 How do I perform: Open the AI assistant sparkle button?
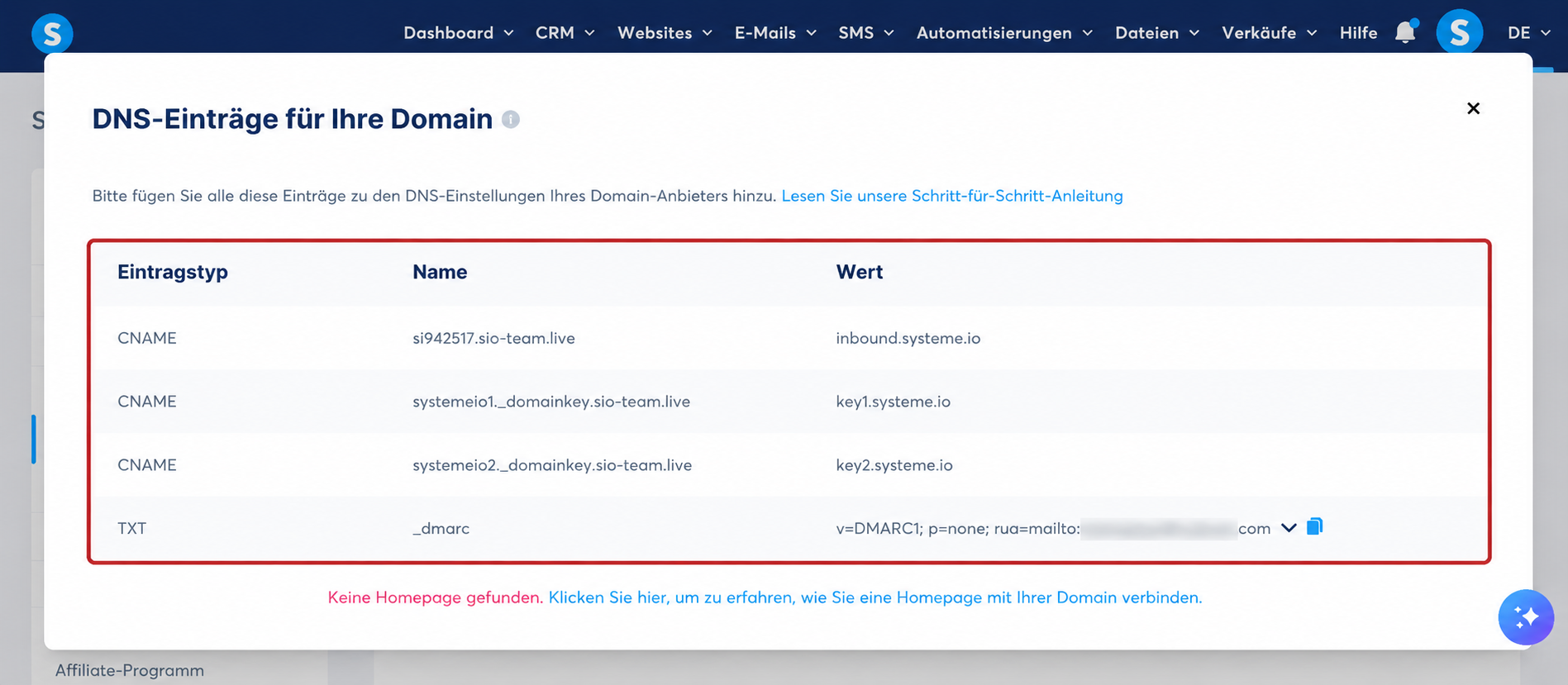[x=1526, y=616]
